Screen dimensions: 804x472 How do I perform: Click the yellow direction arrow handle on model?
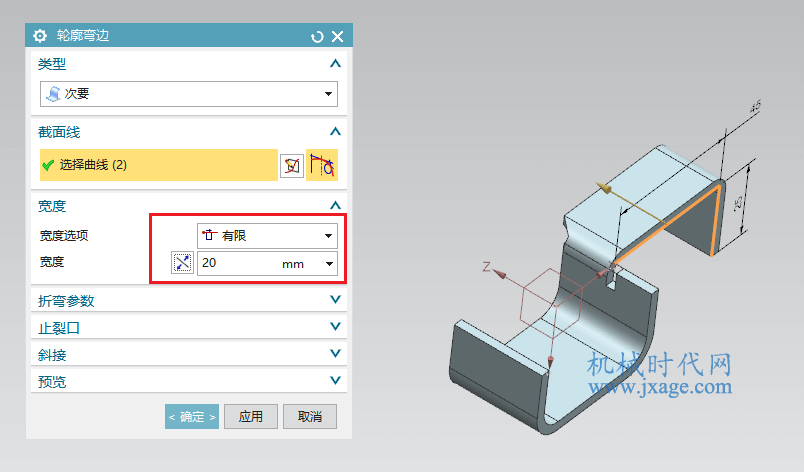point(604,188)
